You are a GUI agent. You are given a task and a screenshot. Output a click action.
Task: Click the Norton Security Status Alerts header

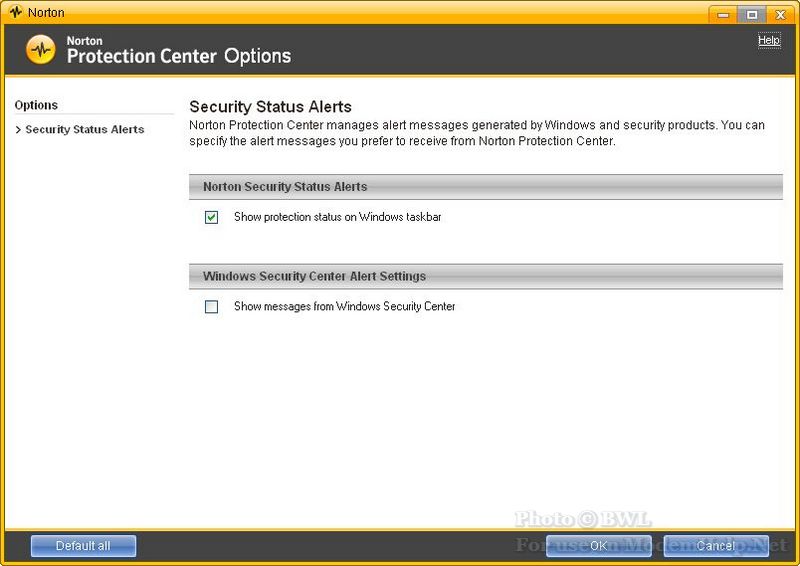coord(486,187)
